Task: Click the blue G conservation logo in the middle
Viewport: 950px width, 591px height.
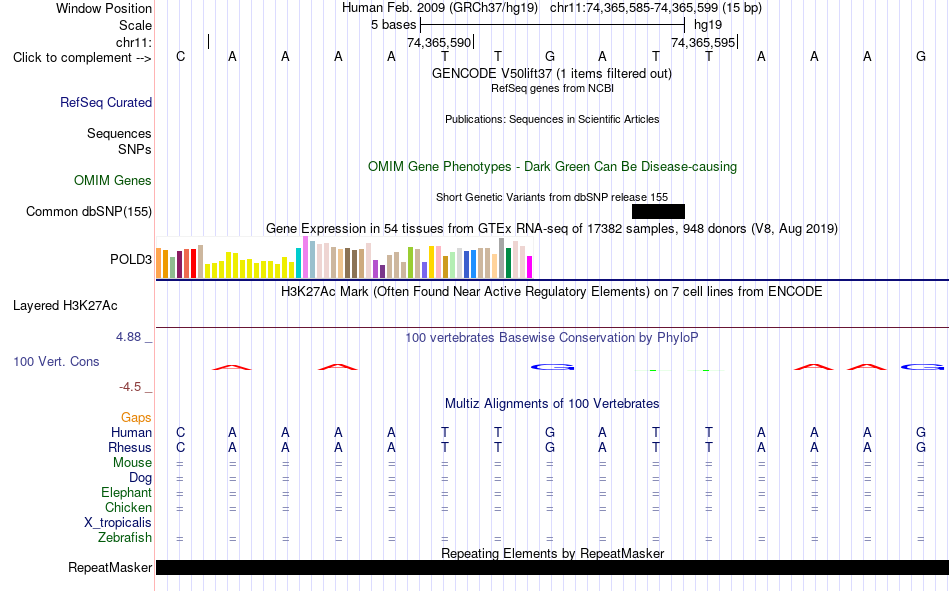Action: click(x=552, y=367)
